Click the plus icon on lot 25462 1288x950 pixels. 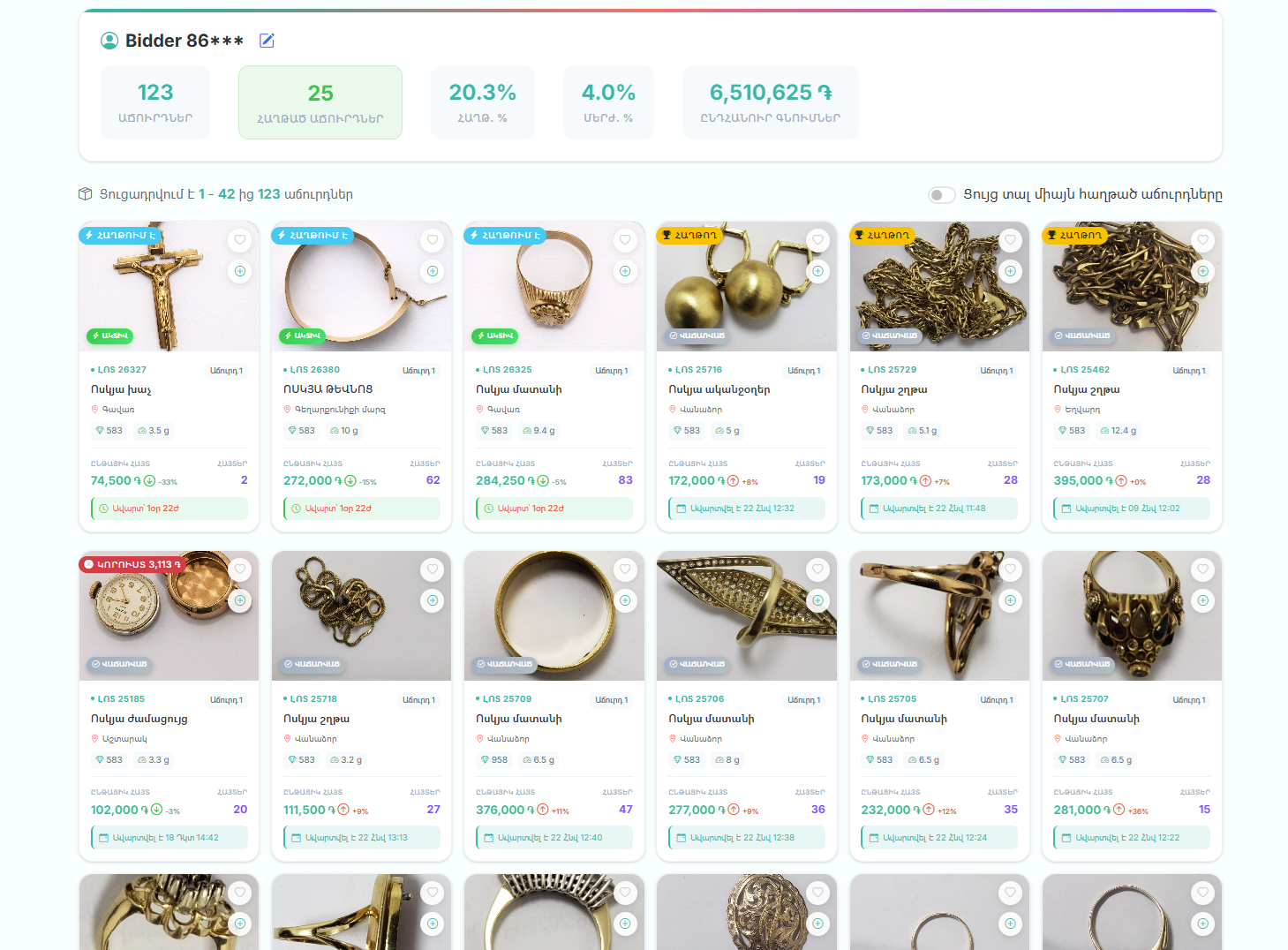[x=1202, y=271]
